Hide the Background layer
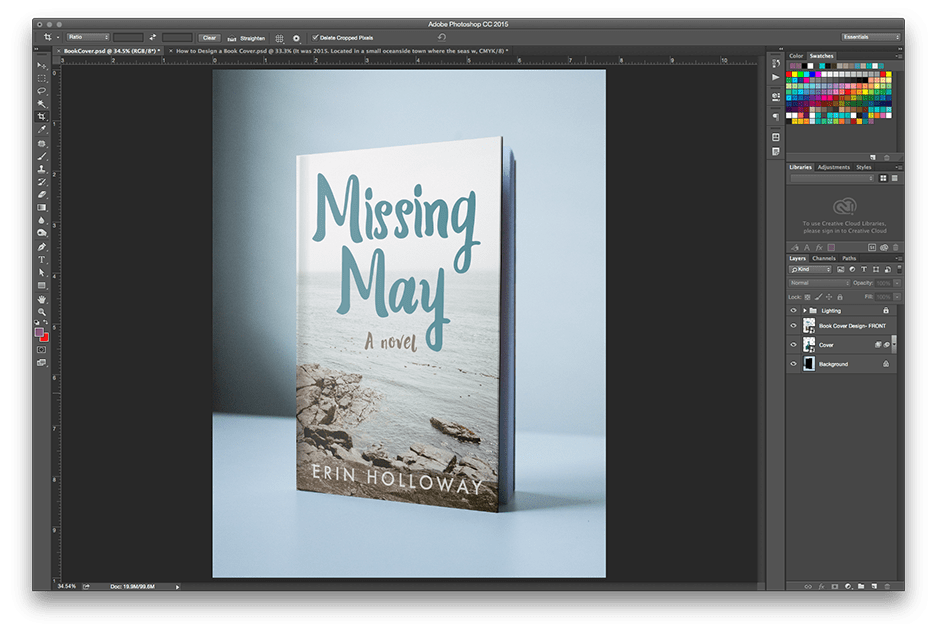 (x=793, y=364)
